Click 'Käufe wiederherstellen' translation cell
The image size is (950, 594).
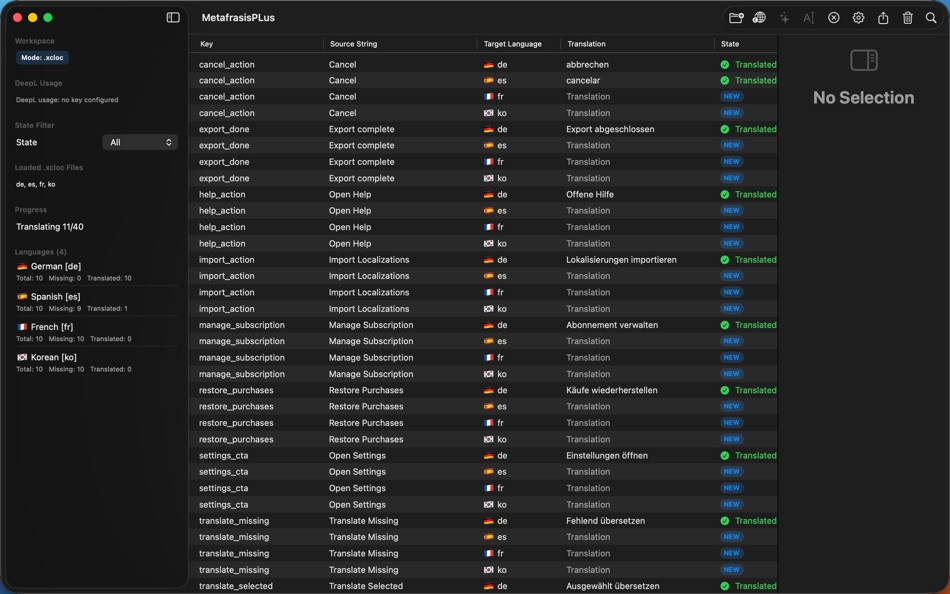click(611, 390)
